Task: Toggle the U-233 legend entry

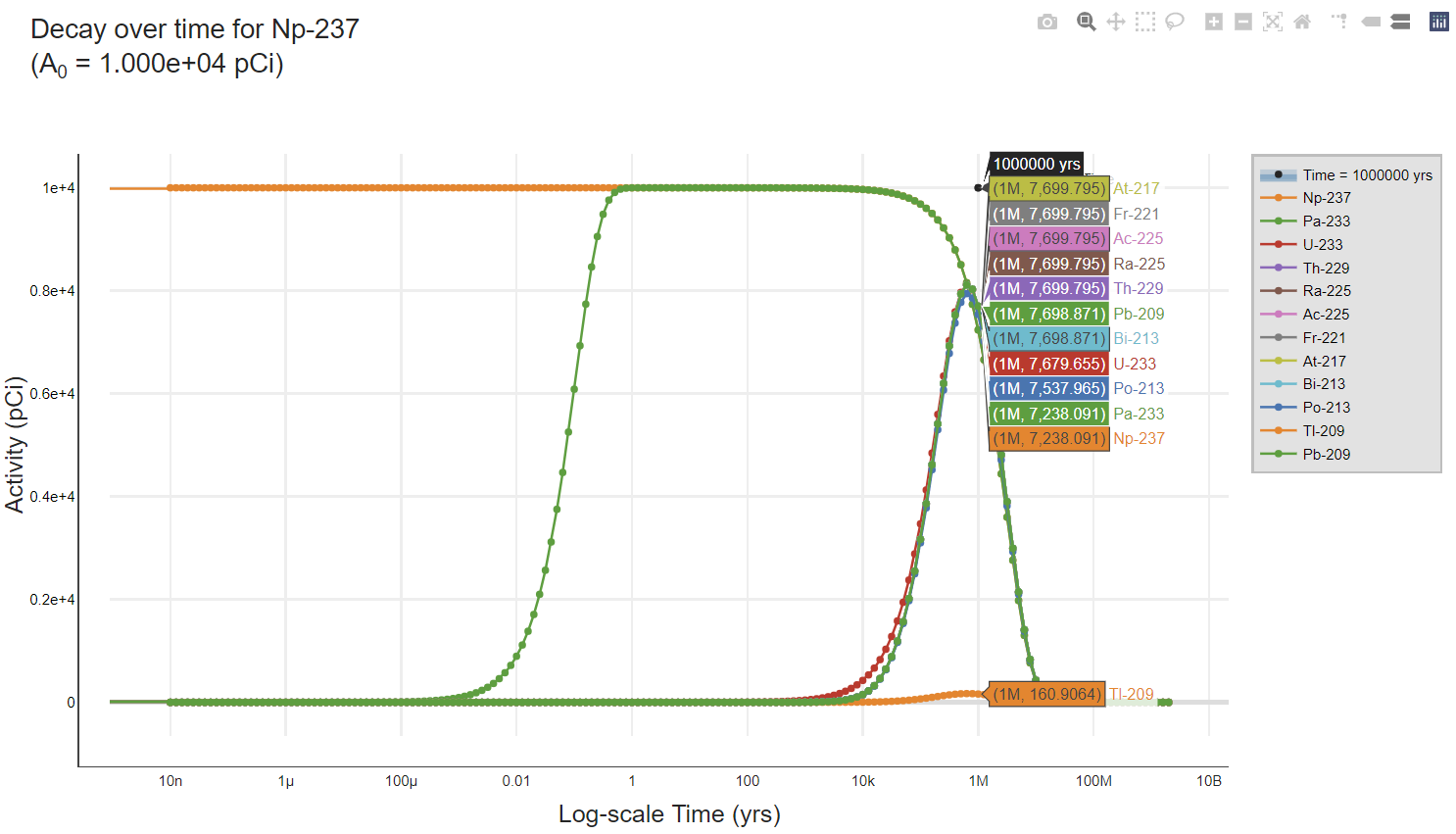Action: [x=1322, y=245]
